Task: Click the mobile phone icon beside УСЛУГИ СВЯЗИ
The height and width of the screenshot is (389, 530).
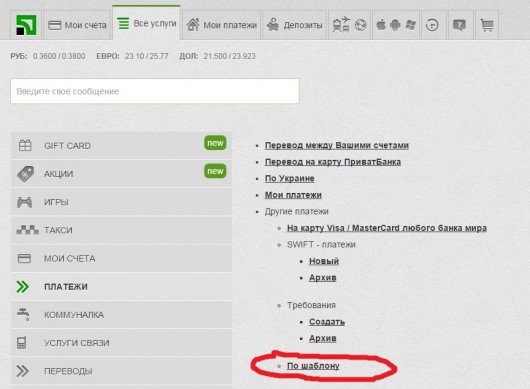Action: coord(22,343)
